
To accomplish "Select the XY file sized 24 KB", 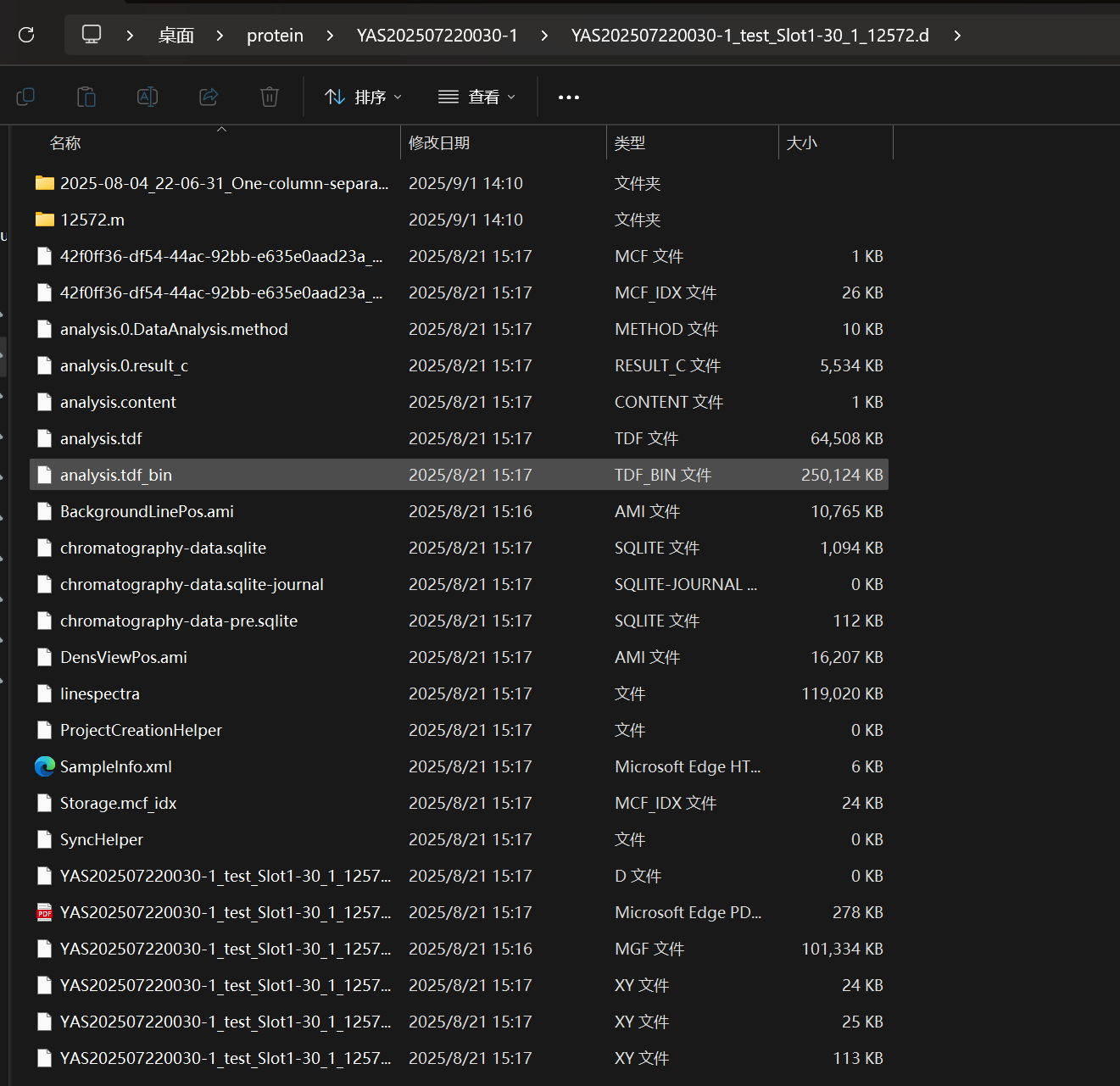I will point(226,985).
